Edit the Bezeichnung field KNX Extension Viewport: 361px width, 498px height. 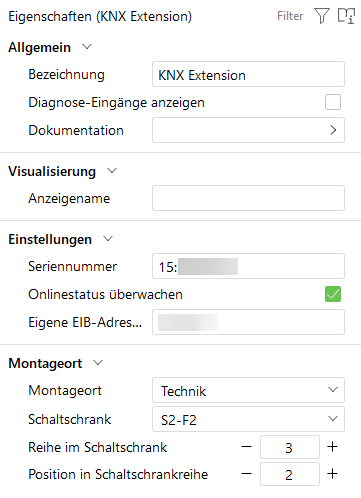[x=248, y=74]
